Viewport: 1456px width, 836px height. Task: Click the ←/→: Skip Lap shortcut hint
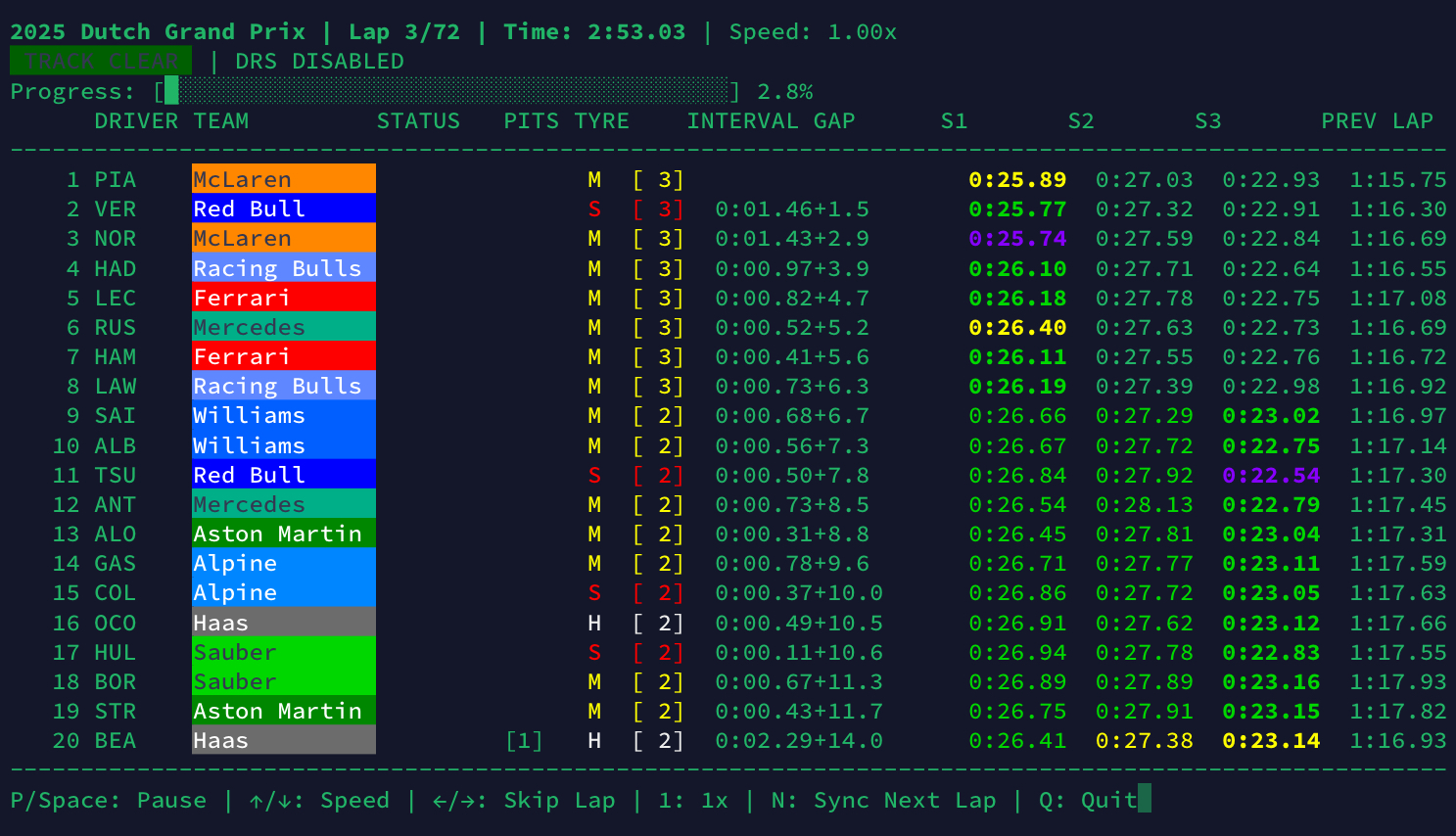pos(524,800)
